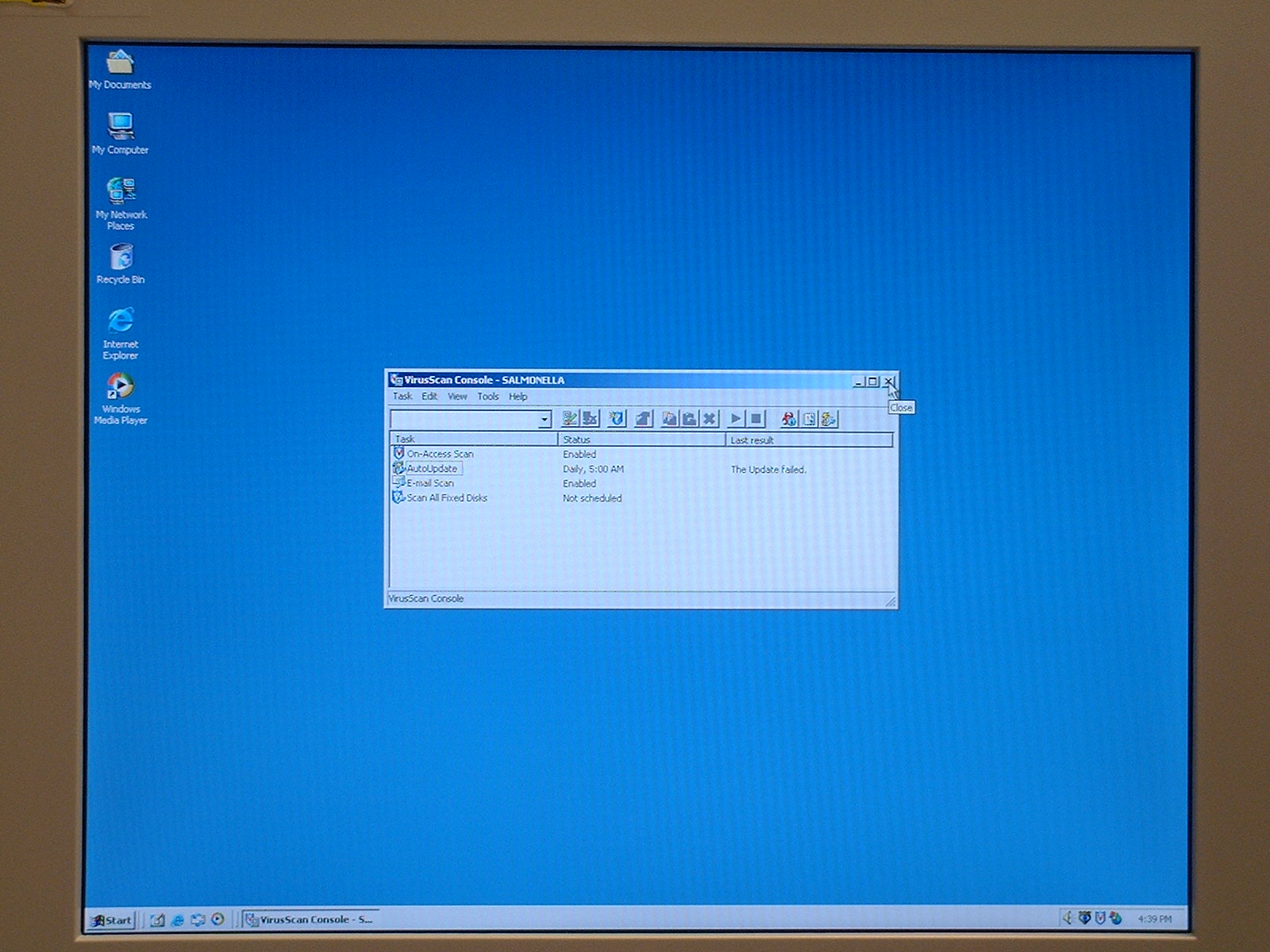
Task: Click the Stop task toolbar button
Action: click(x=756, y=419)
